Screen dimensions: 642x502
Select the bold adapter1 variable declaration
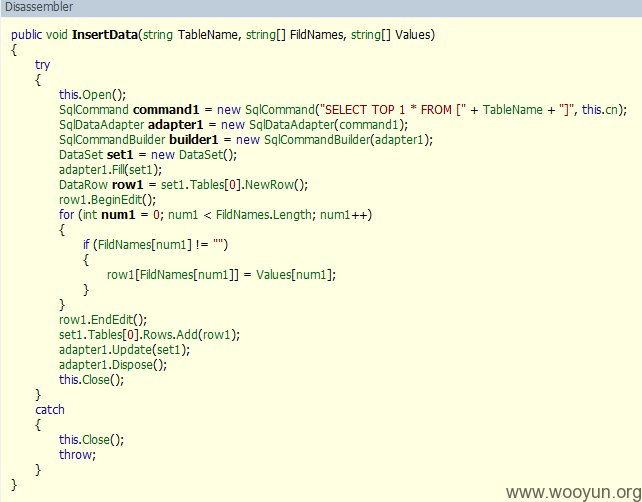pos(176,125)
